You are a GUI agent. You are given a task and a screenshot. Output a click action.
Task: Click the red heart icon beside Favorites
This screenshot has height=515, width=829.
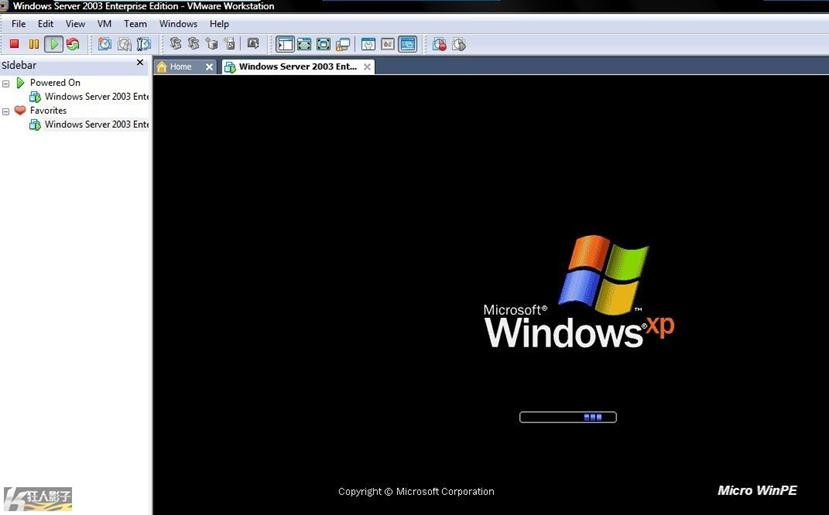20,110
